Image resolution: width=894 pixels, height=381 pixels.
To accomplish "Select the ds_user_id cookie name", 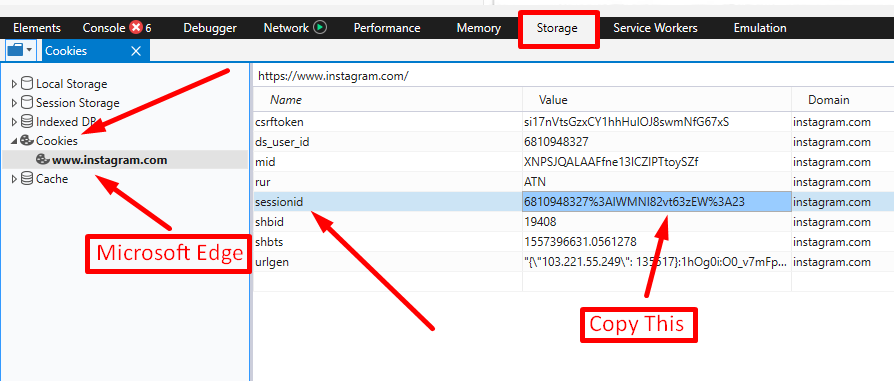I will coord(282,142).
